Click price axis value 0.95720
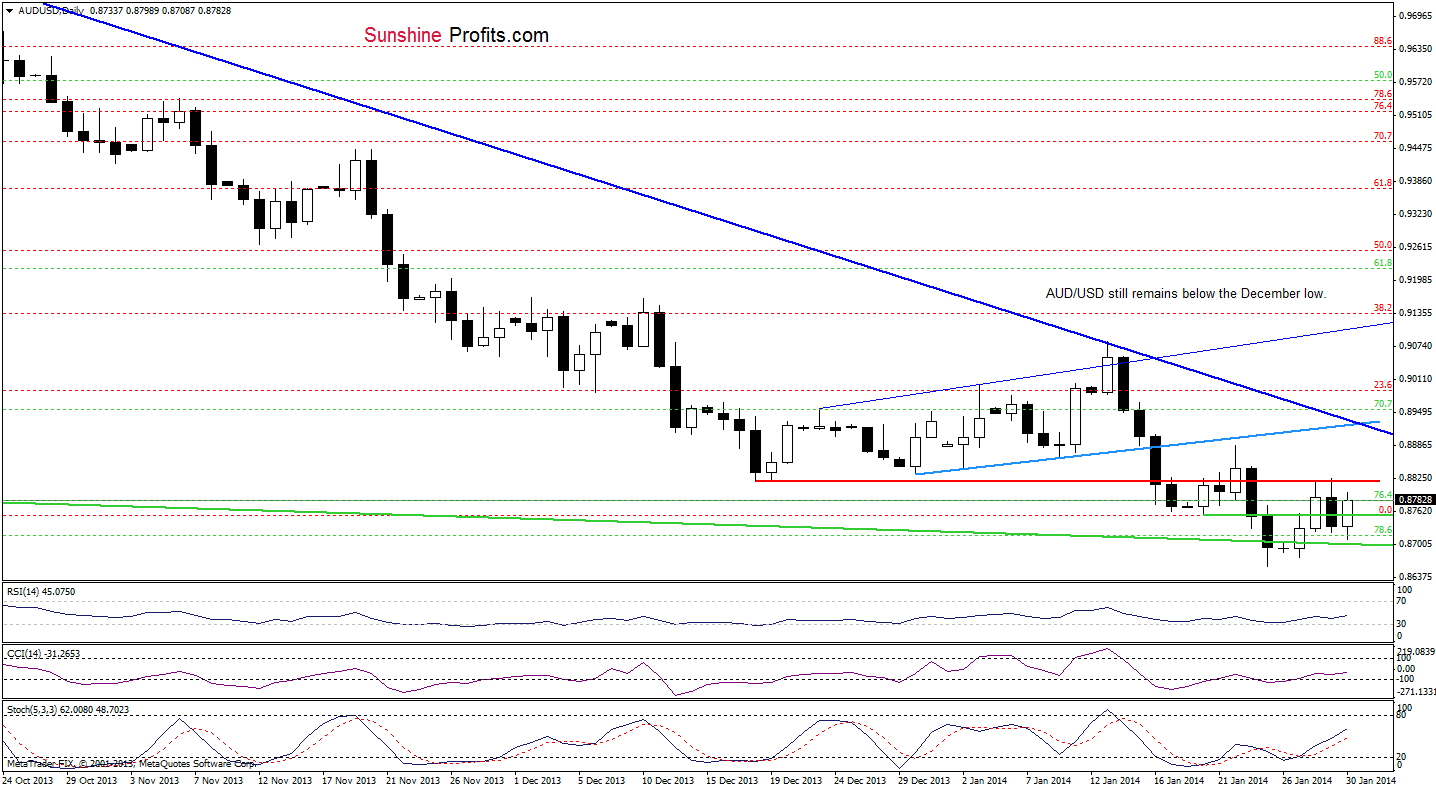The height and width of the screenshot is (789, 1436). [1416, 82]
